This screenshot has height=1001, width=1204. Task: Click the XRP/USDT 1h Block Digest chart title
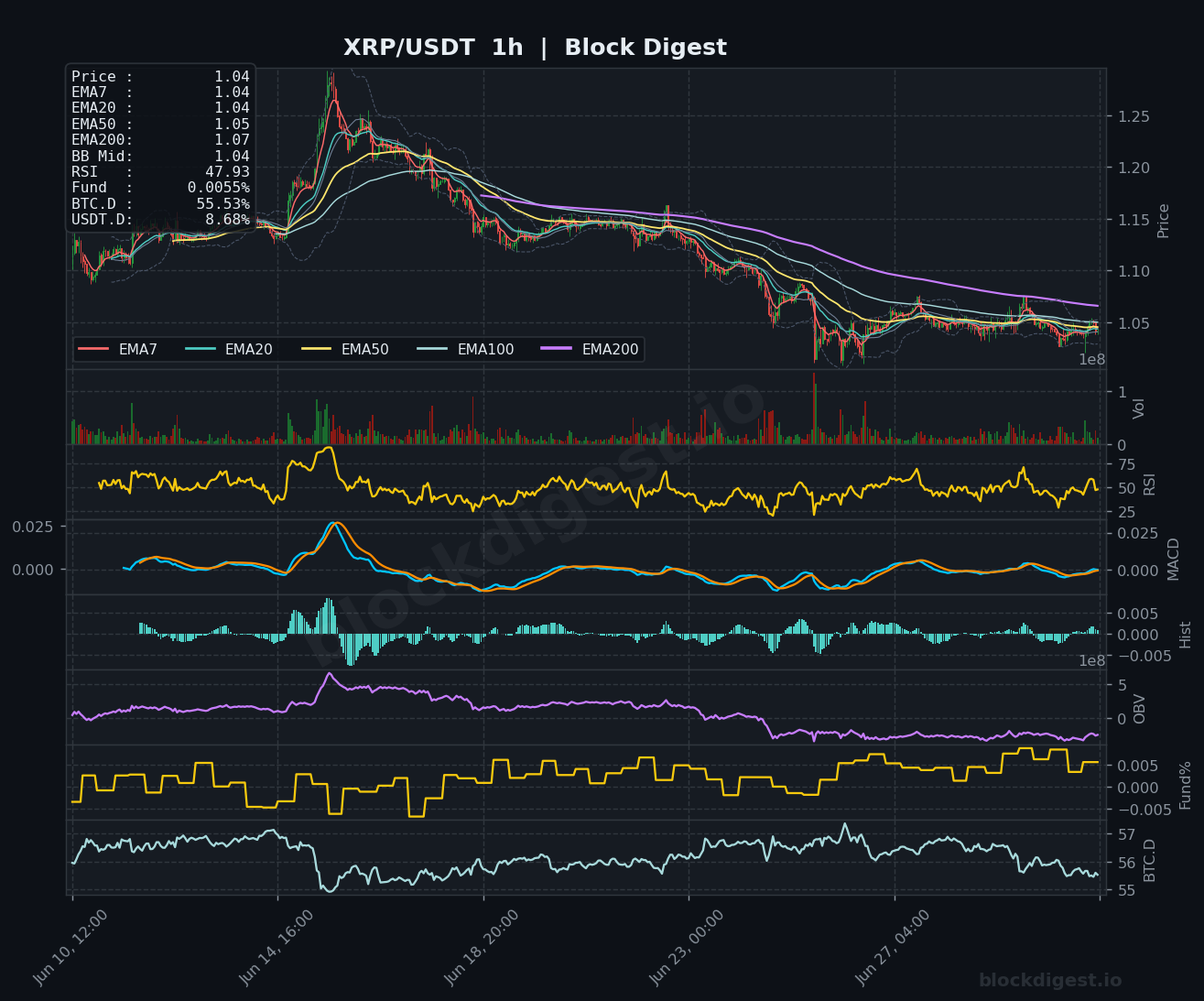(535, 48)
